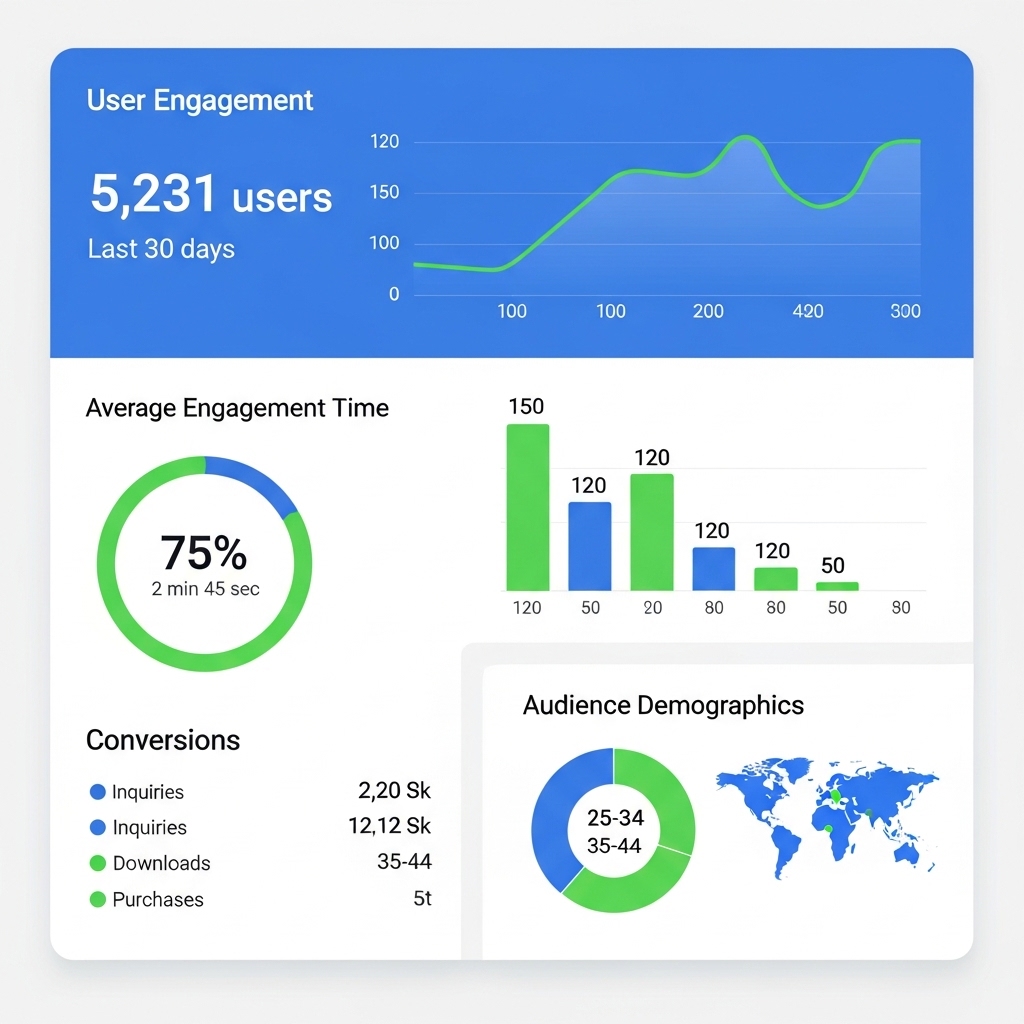This screenshot has height=1024, width=1024.
Task: Select the tallest green bar labeled 150
Action: pos(528,507)
